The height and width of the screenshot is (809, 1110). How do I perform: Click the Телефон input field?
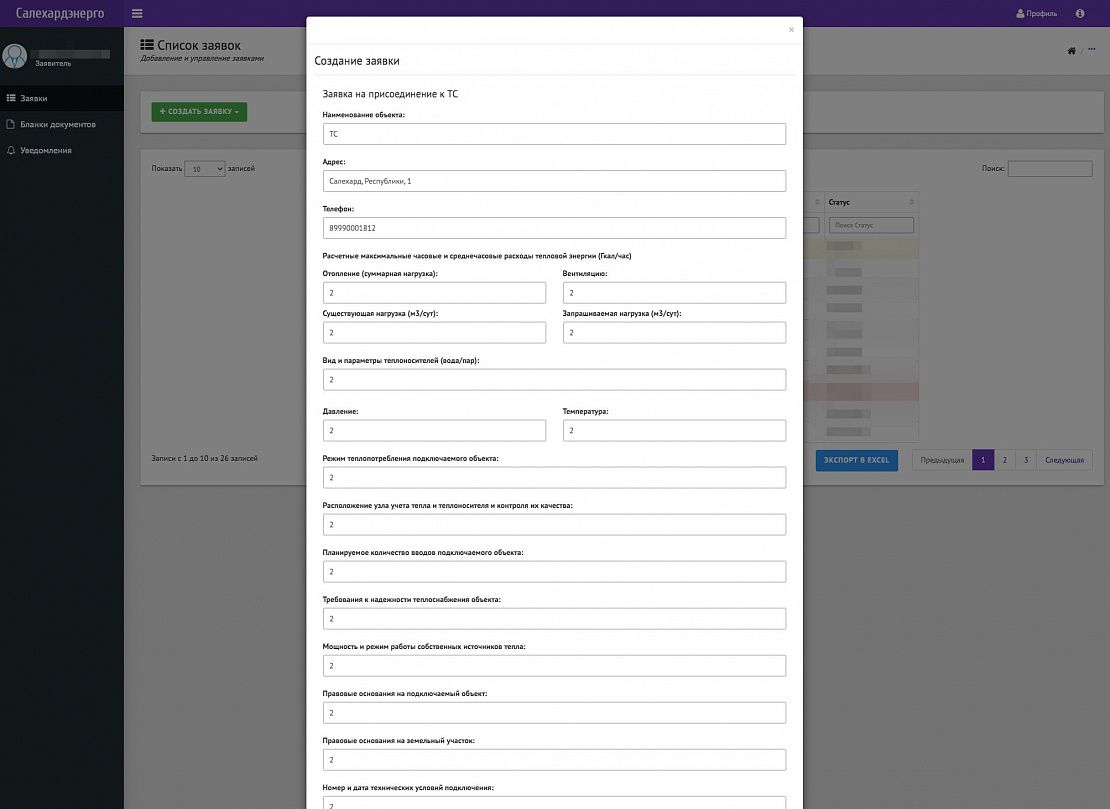pyautogui.click(x=554, y=228)
